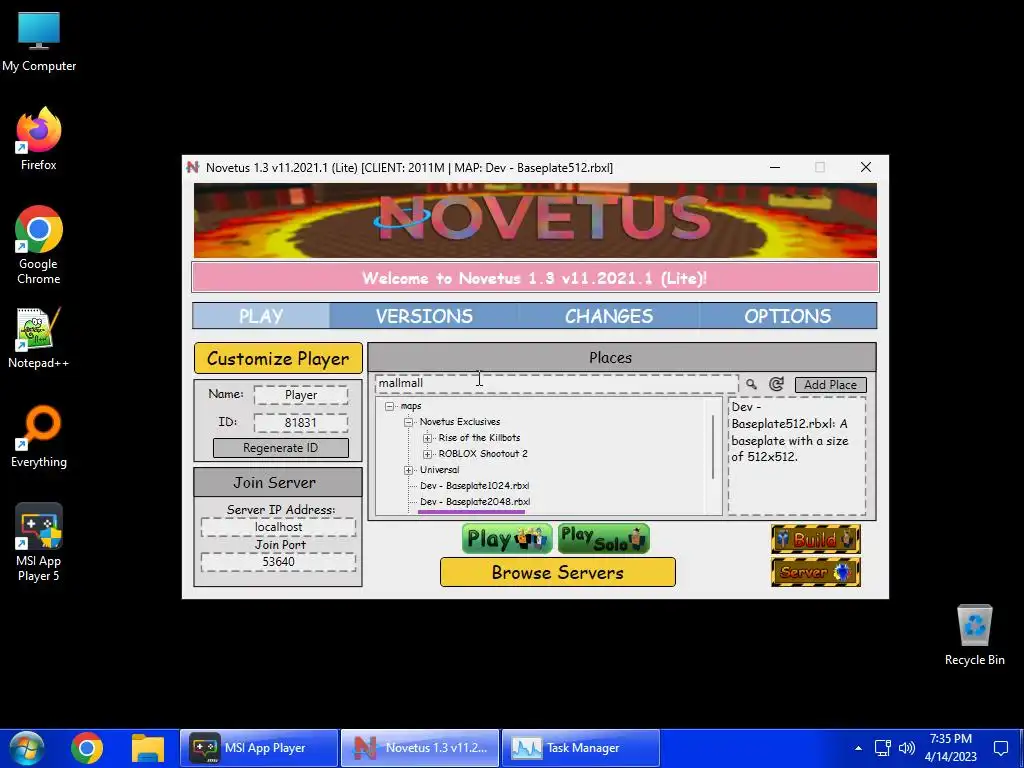Switch to Task Manager taskbar window
The width and height of the screenshot is (1024, 768).
pyautogui.click(x=581, y=748)
